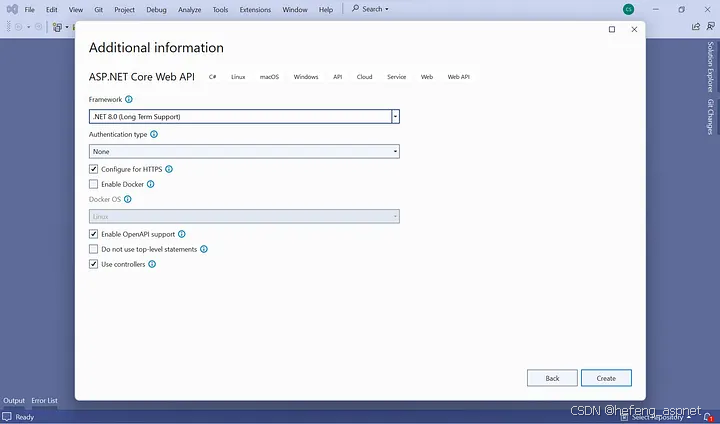
Task: Open the Framework dropdown
Action: (244, 117)
